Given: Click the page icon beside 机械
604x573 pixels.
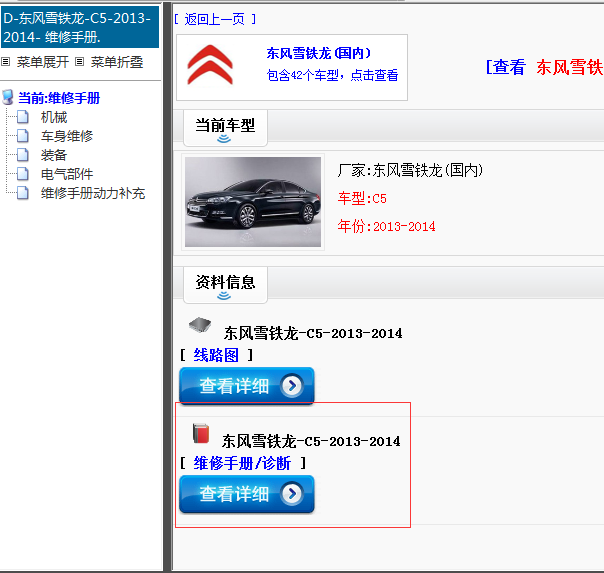Looking at the screenshot, I should click(x=23, y=117).
